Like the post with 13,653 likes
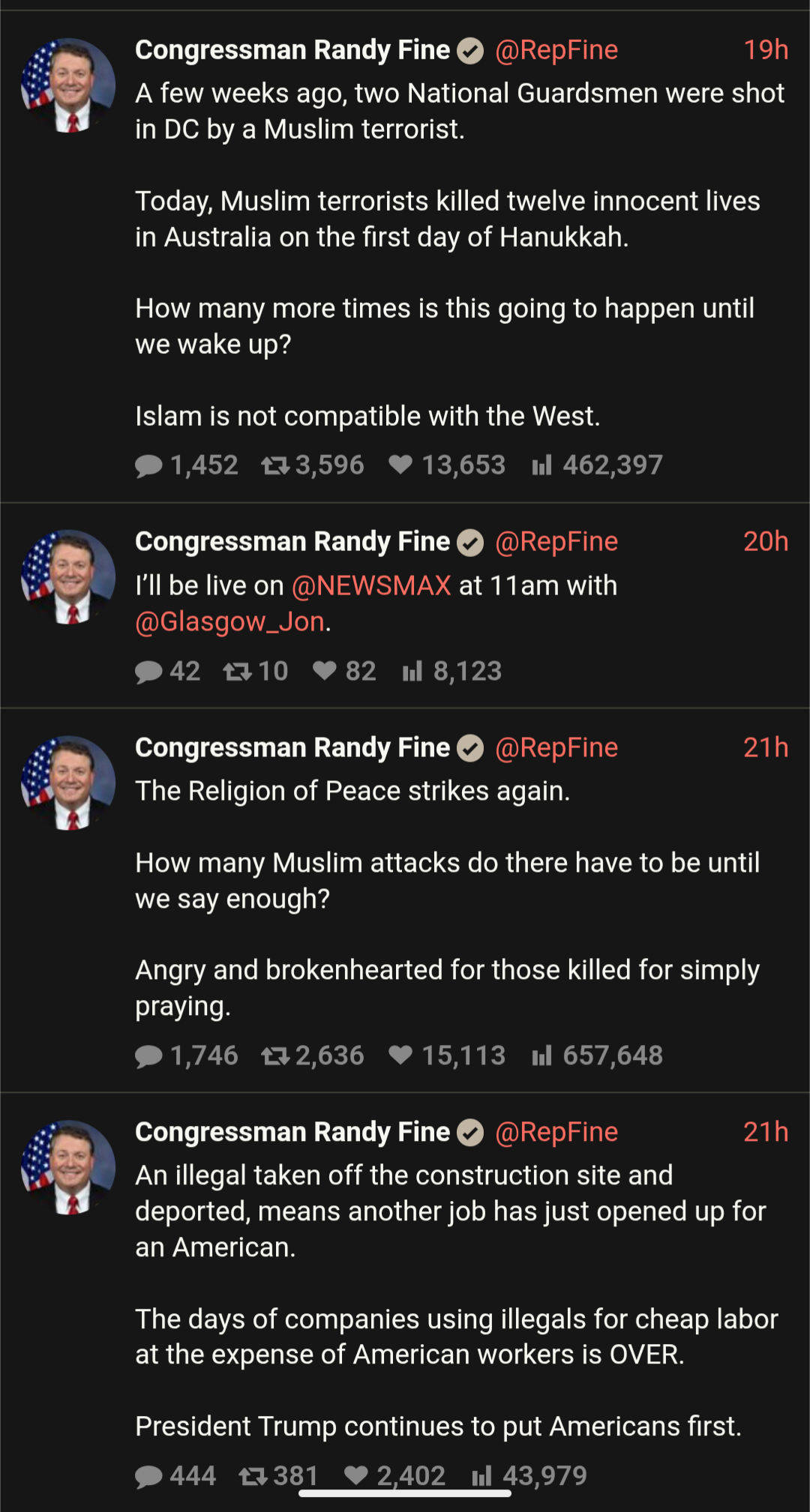Screen dimensions: 810x1512 point(400,466)
